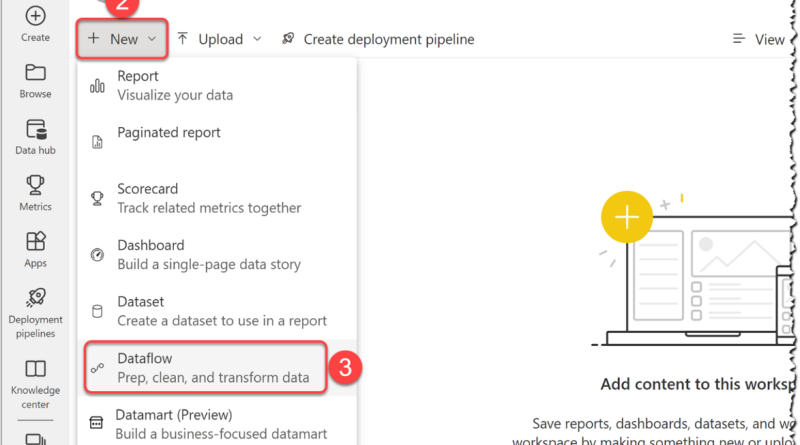Choose Scorecard in the New menu

(x=217, y=198)
